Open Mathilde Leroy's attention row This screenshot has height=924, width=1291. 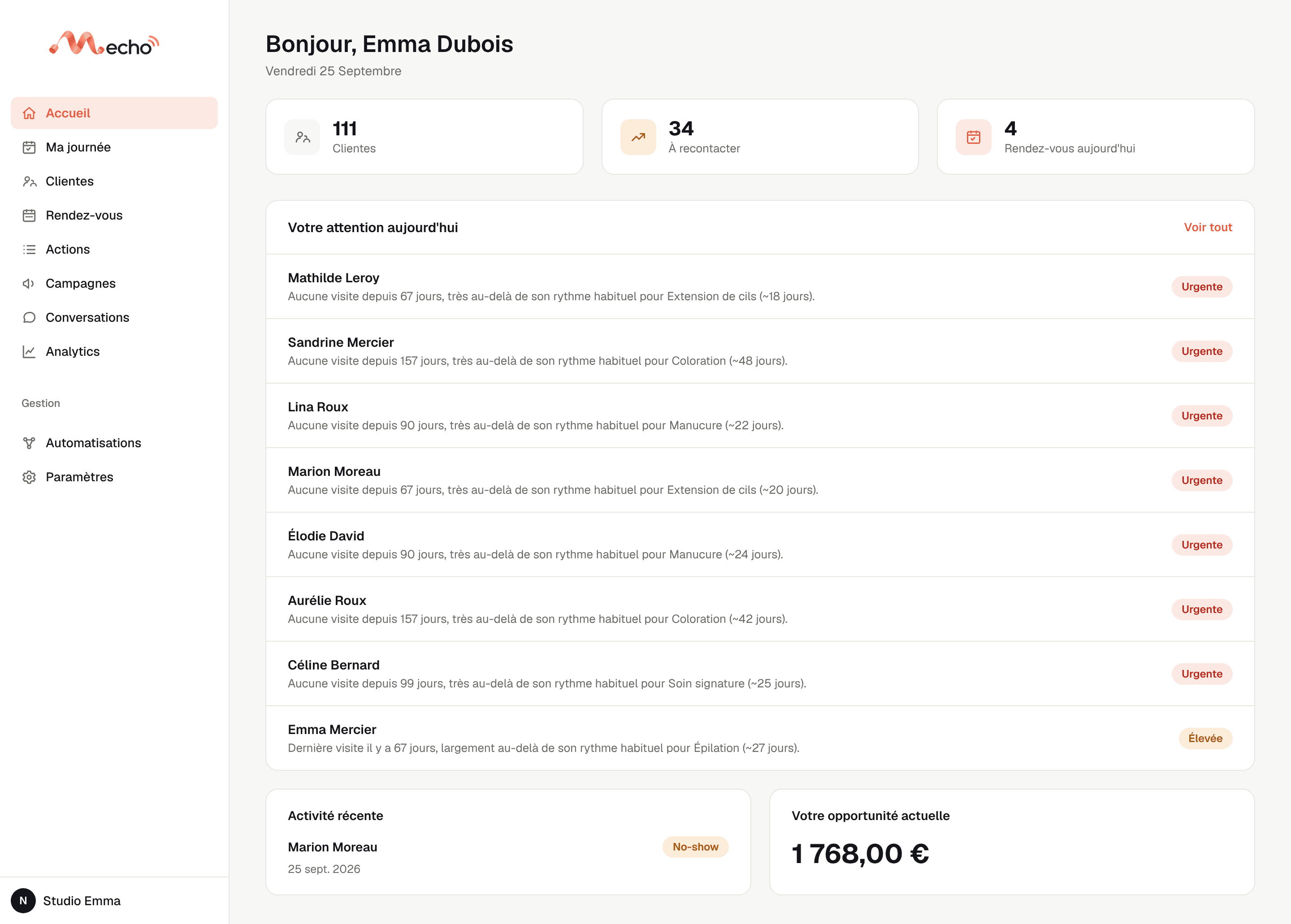[760, 287]
